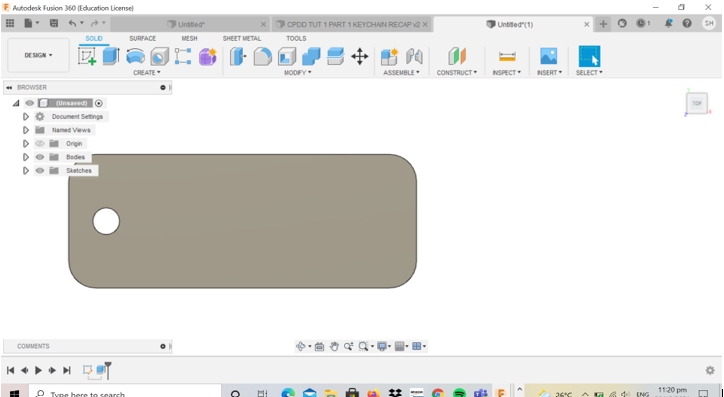The height and width of the screenshot is (397, 724).
Task: Open the extensions globe icon
Action: click(622, 23)
